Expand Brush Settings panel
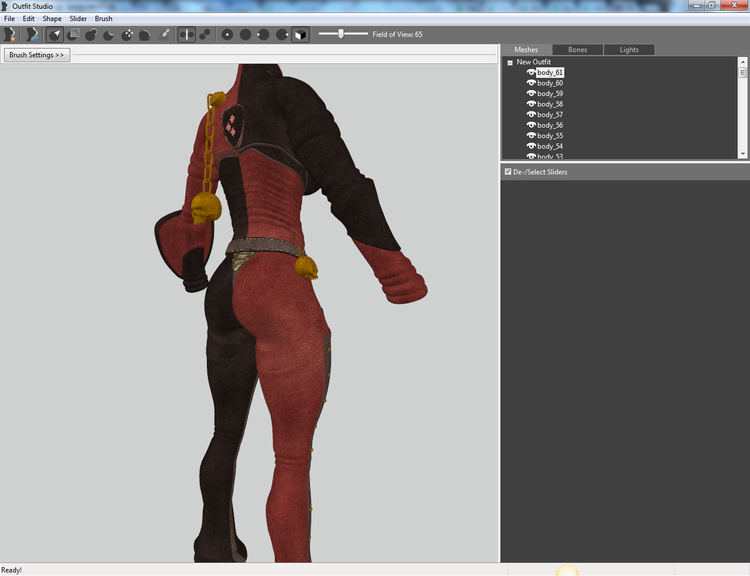The width and height of the screenshot is (750, 576). [x=37, y=55]
